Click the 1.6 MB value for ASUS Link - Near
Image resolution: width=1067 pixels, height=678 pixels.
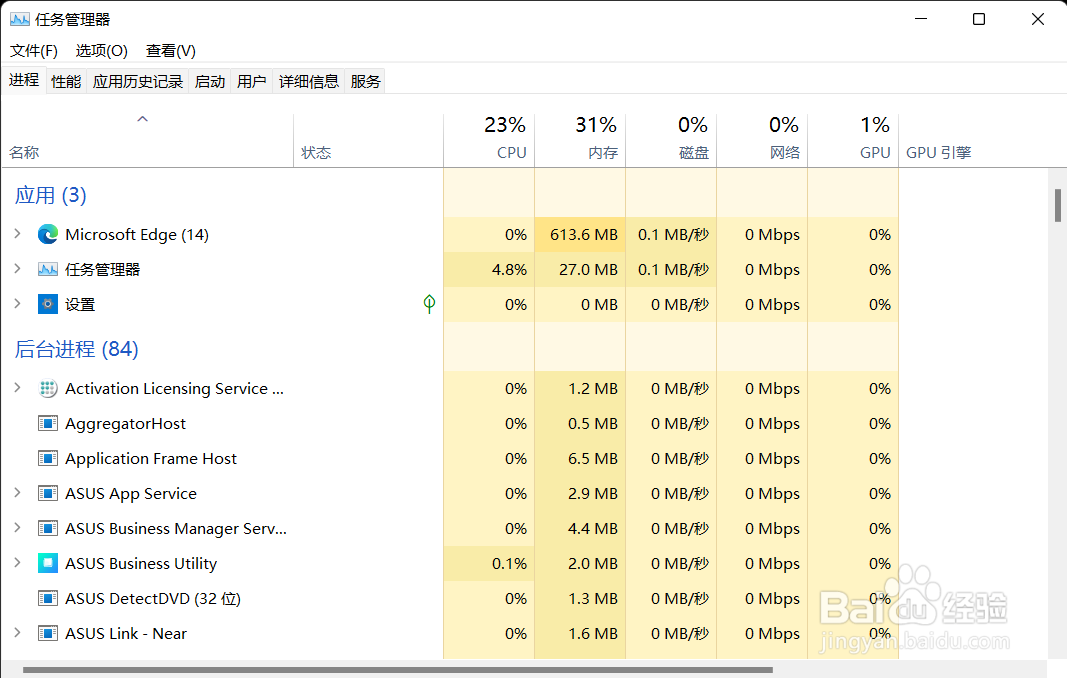click(x=593, y=634)
